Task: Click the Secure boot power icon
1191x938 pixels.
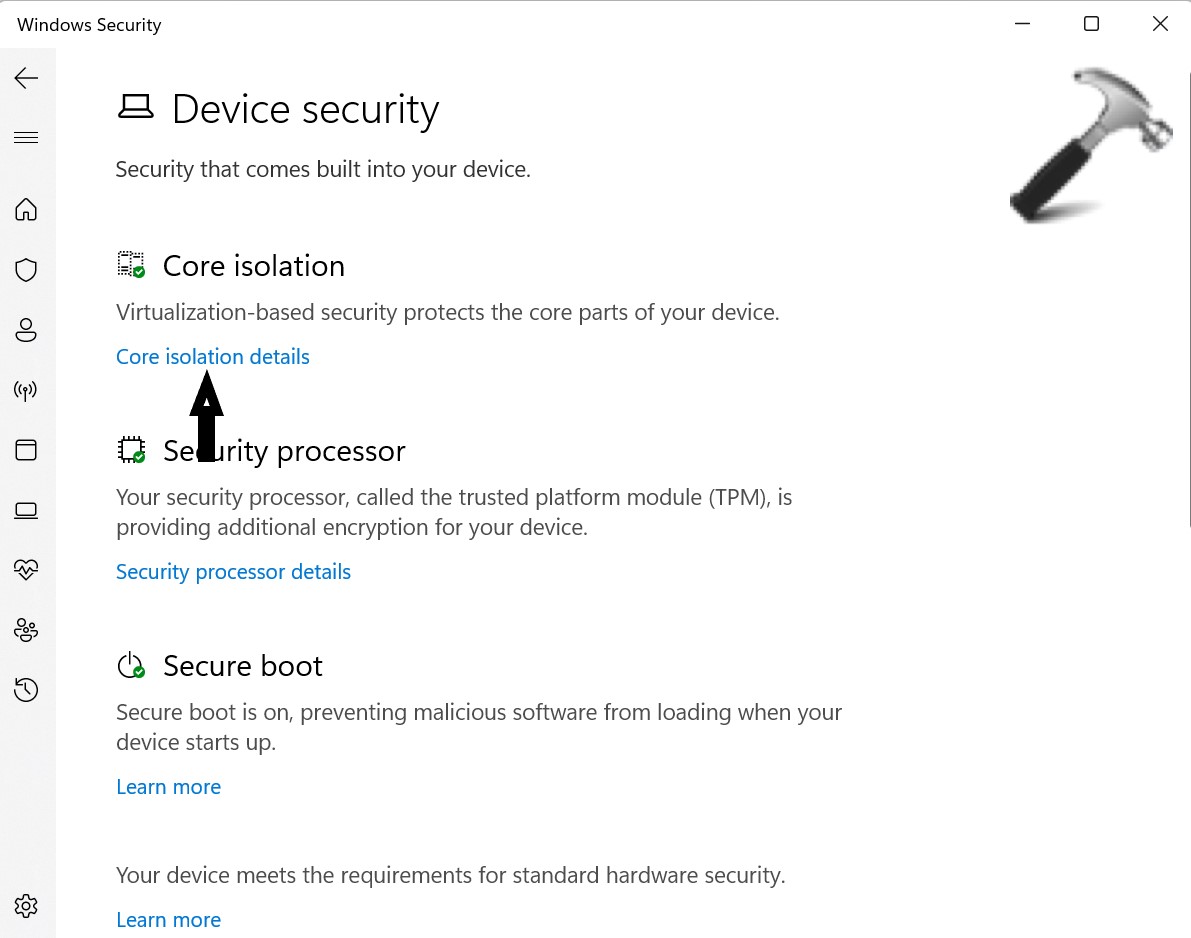Action: point(131,665)
